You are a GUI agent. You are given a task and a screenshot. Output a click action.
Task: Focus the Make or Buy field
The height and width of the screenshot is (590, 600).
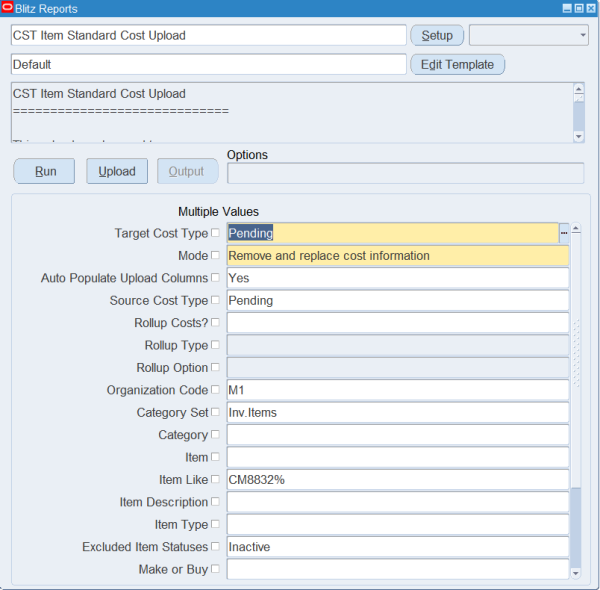[x=398, y=569]
